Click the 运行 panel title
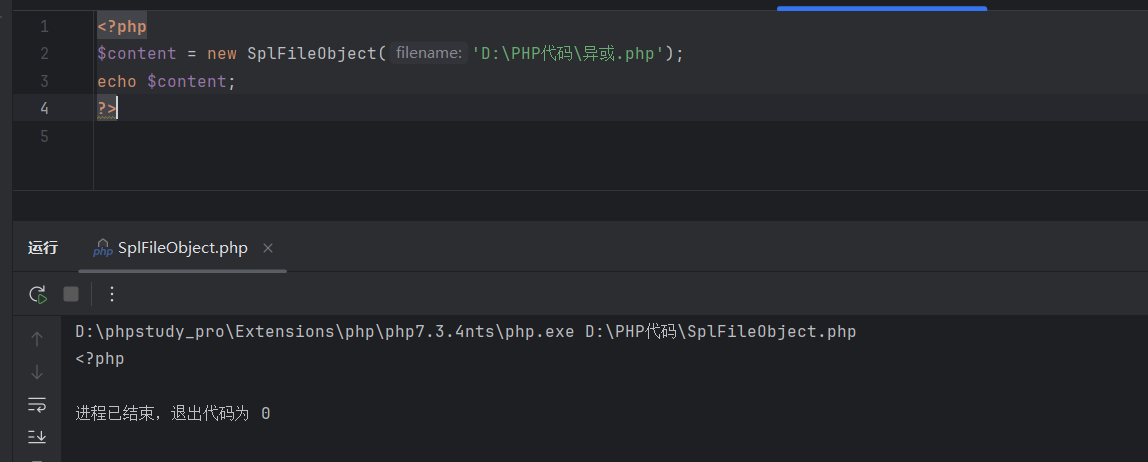This screenshot has width=1148, height=462. [43, 248]
